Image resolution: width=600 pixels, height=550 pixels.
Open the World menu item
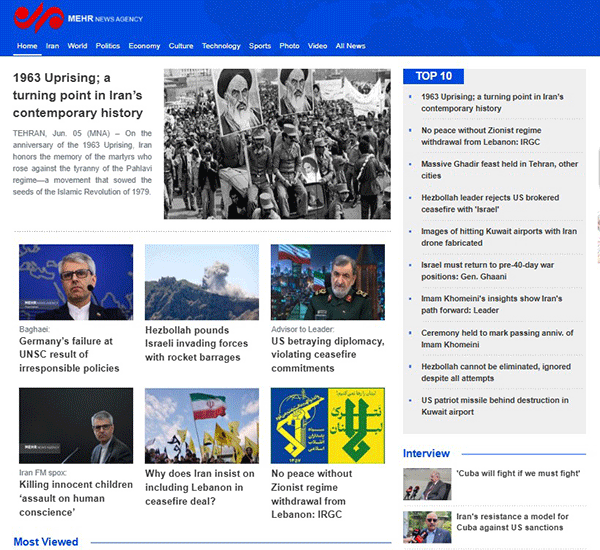tap(77, 46)
